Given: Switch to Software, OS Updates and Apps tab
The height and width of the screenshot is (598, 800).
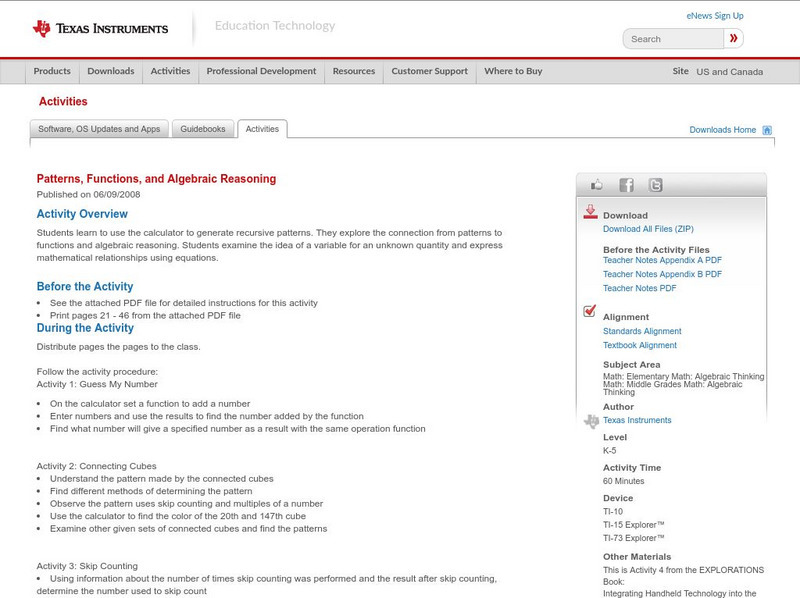Looking at the screenshot, I should pos(99,129).
